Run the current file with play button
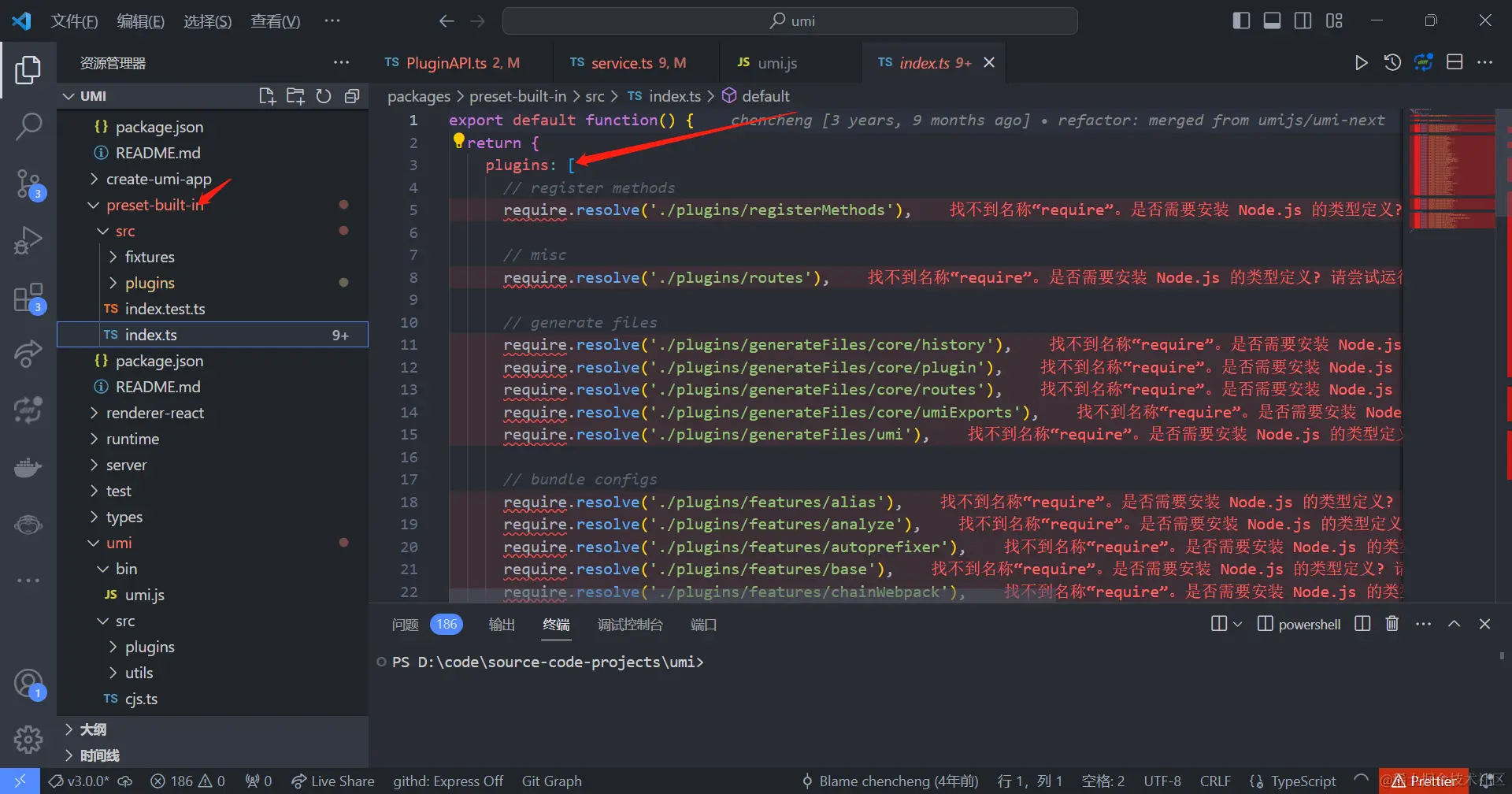 [x=1361, y=62]
